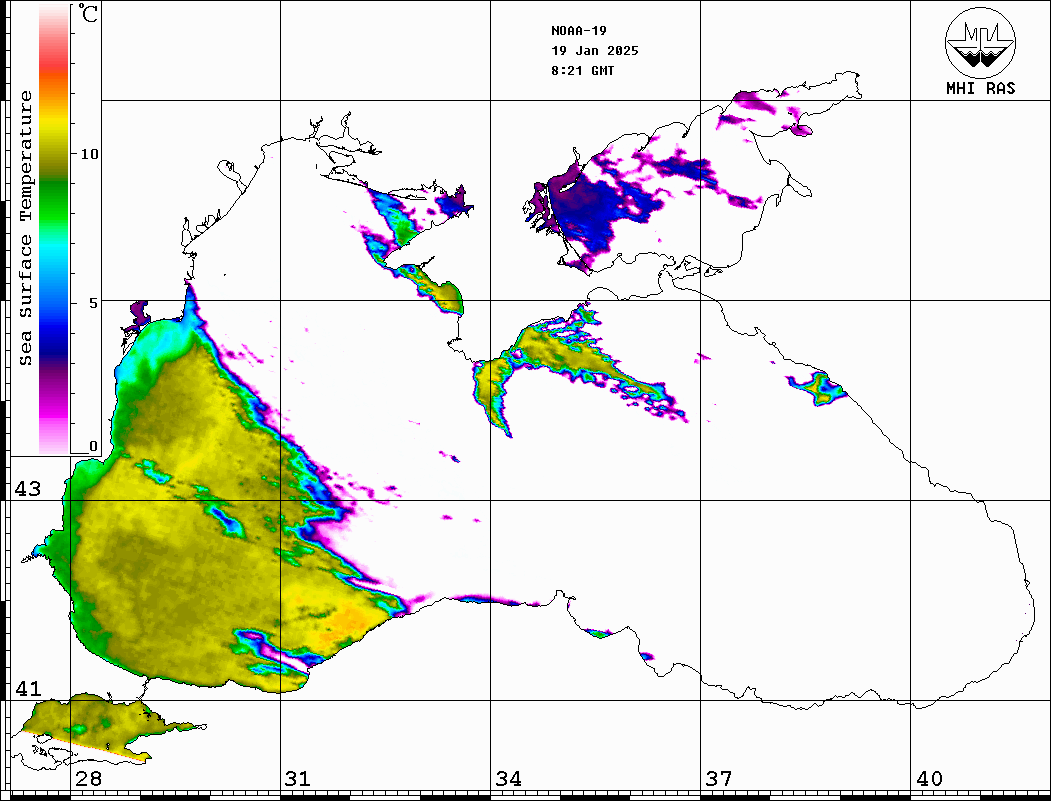This screenshot has height=801, width=1051.
Task: Click the MHI RAS text label
Action: [980, 88]
